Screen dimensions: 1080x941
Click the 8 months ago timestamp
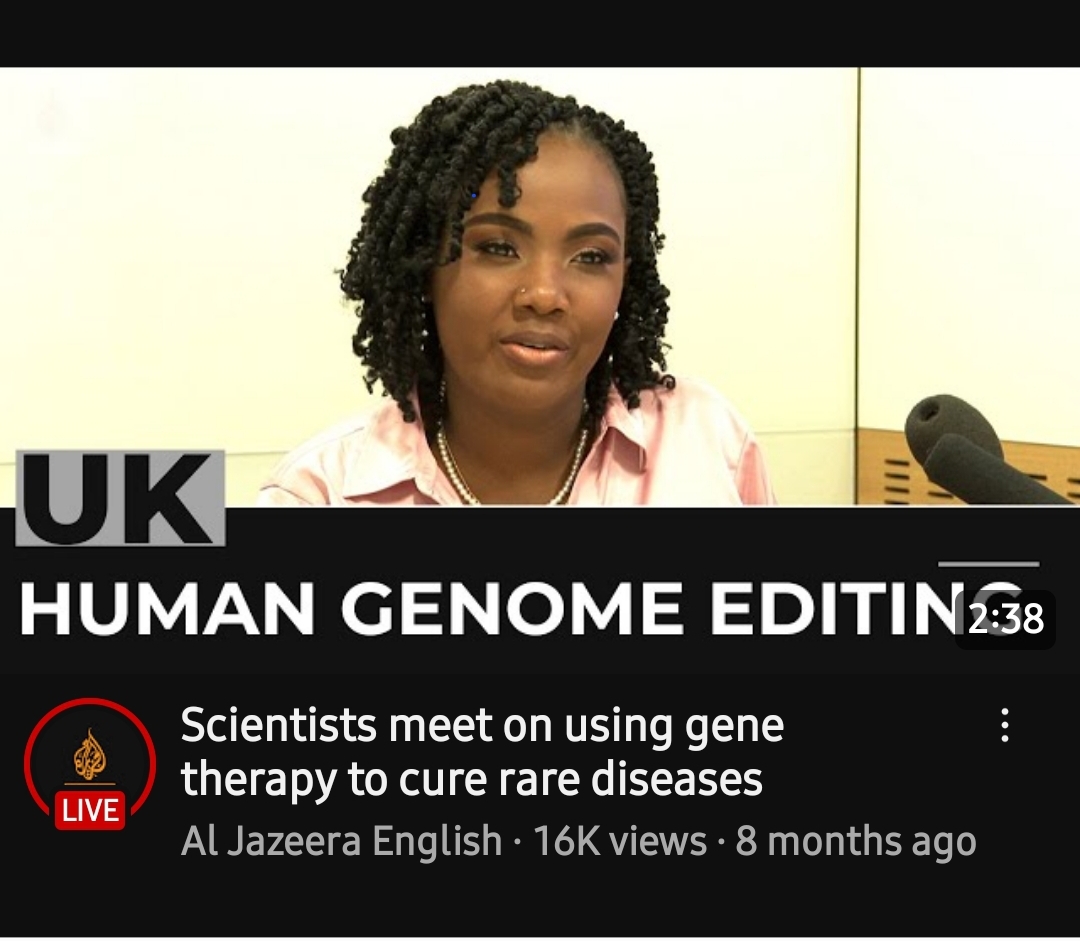pos(855,841)
